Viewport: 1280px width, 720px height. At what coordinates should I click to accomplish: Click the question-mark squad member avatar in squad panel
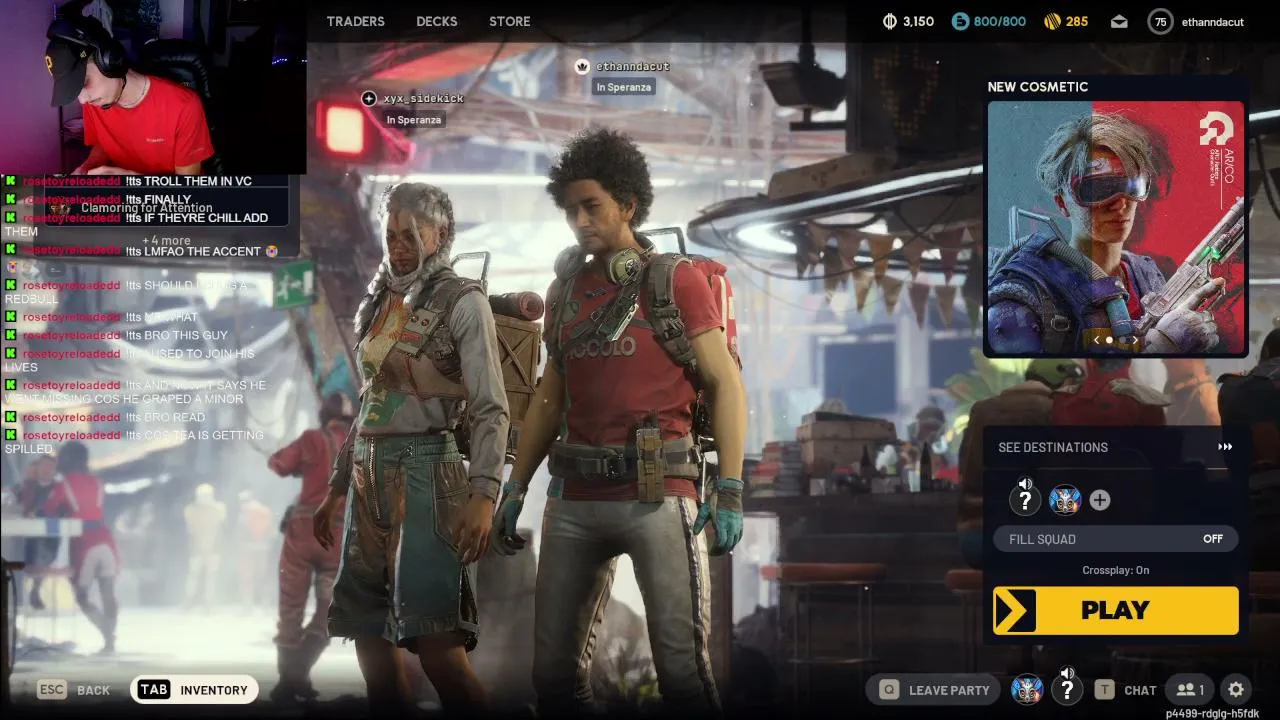(x=1025, y=500)
